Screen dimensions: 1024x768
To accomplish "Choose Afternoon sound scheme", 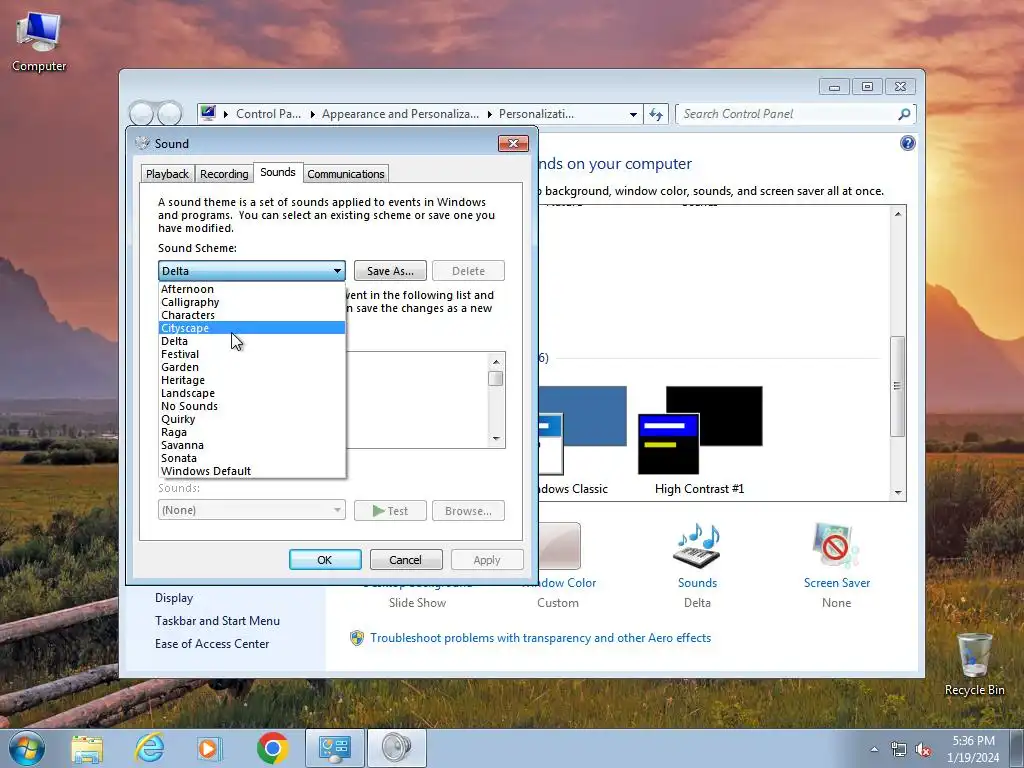I will click(x=252, y=289).
